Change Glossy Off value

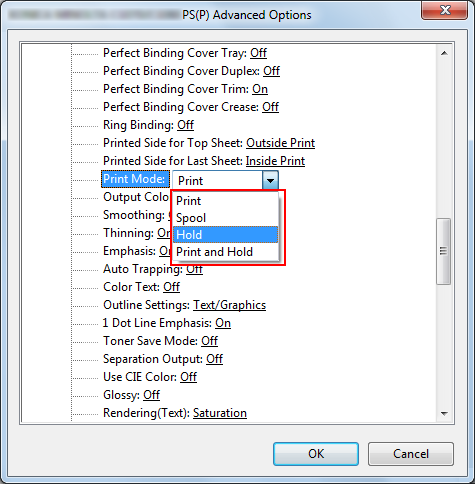pyautogui.click(x=152, y=395)
